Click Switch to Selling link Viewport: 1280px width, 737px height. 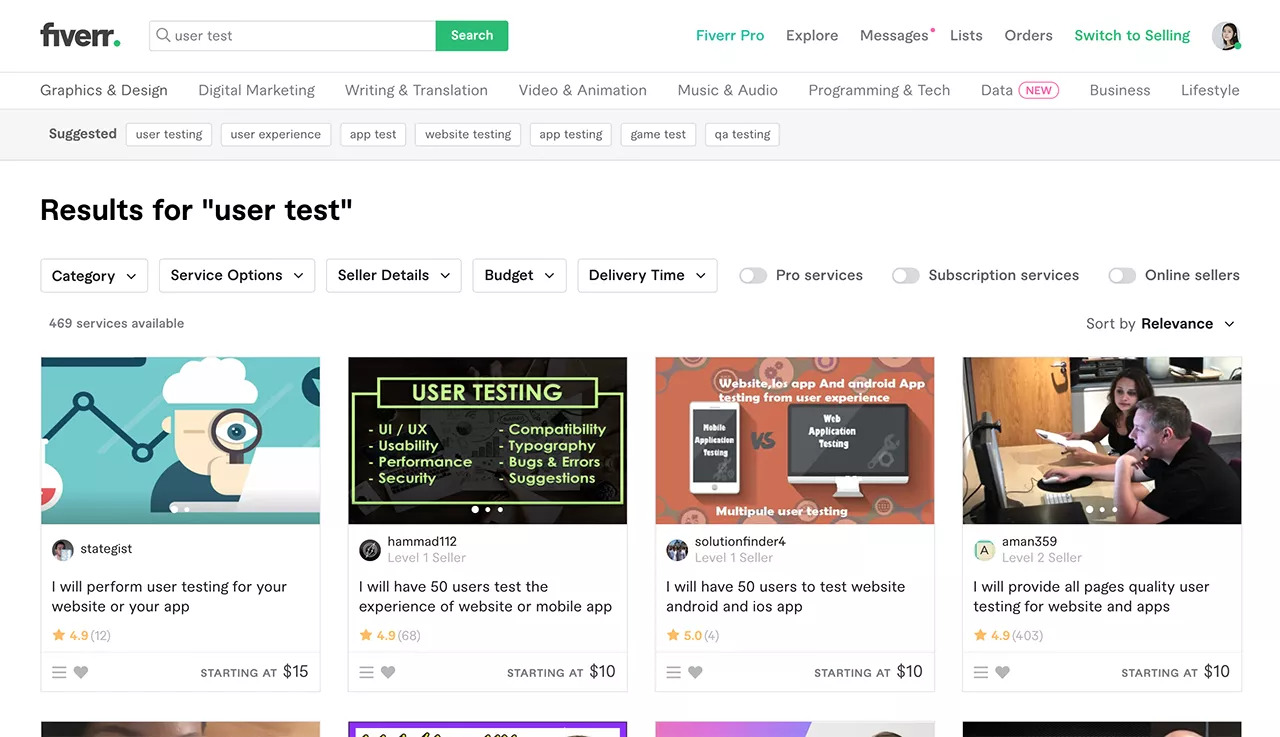(1132, 35)
